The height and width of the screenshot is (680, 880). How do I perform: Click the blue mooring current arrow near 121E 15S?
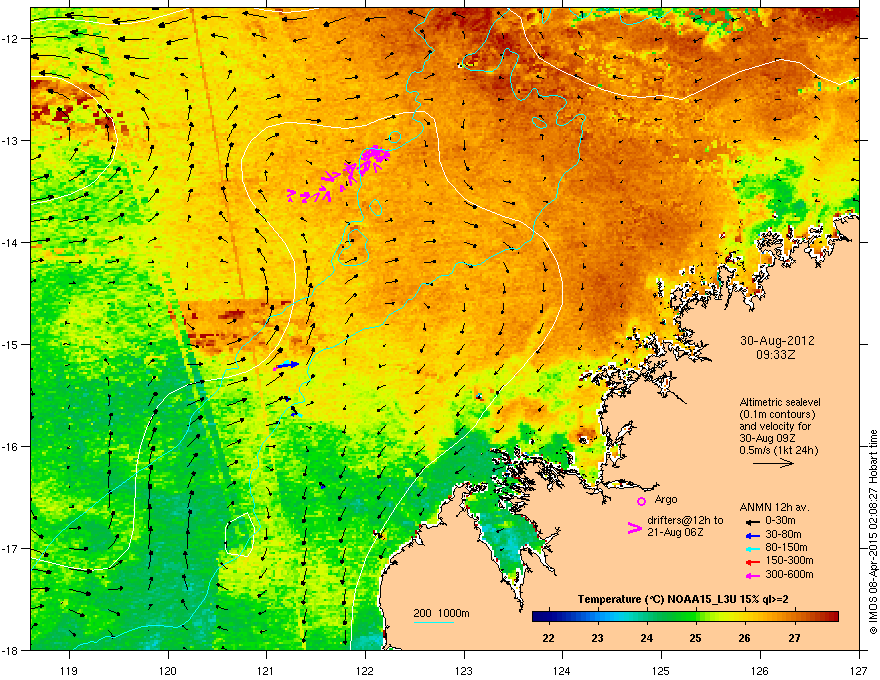(x=290, y=364)
